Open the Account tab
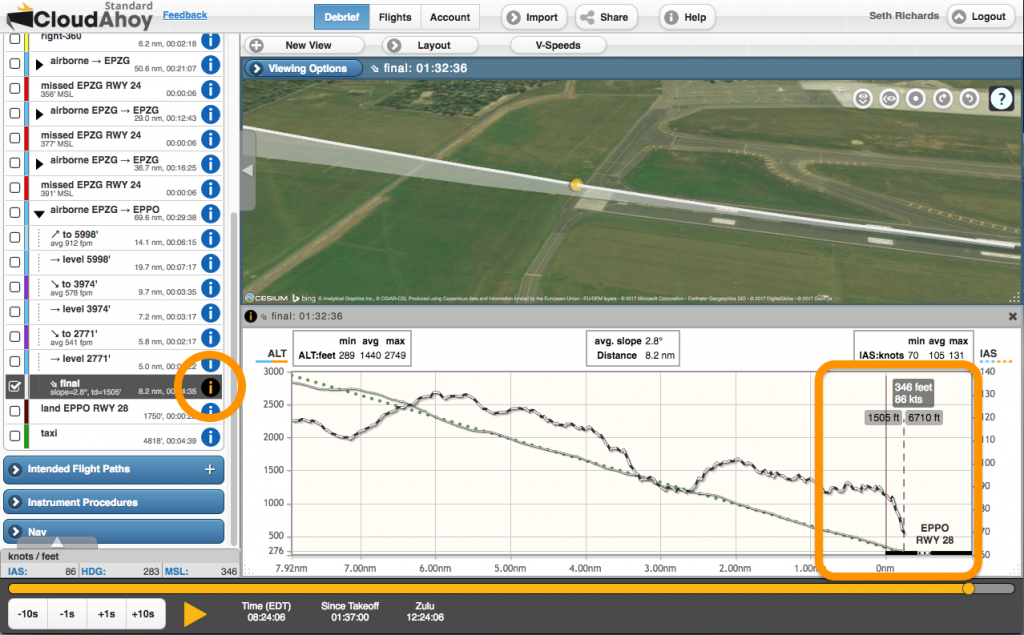The width and height of the screenshot is (1024, 635). click(x=450, y=16)
